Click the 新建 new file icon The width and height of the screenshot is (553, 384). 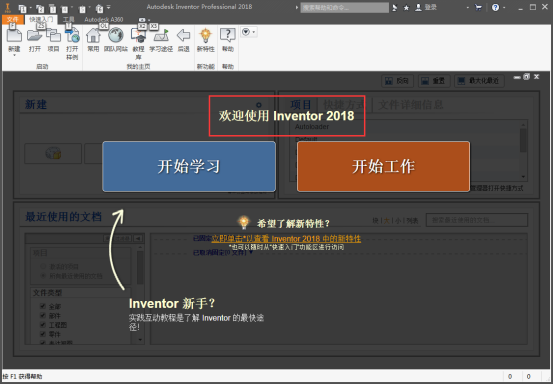coord(14,36)
